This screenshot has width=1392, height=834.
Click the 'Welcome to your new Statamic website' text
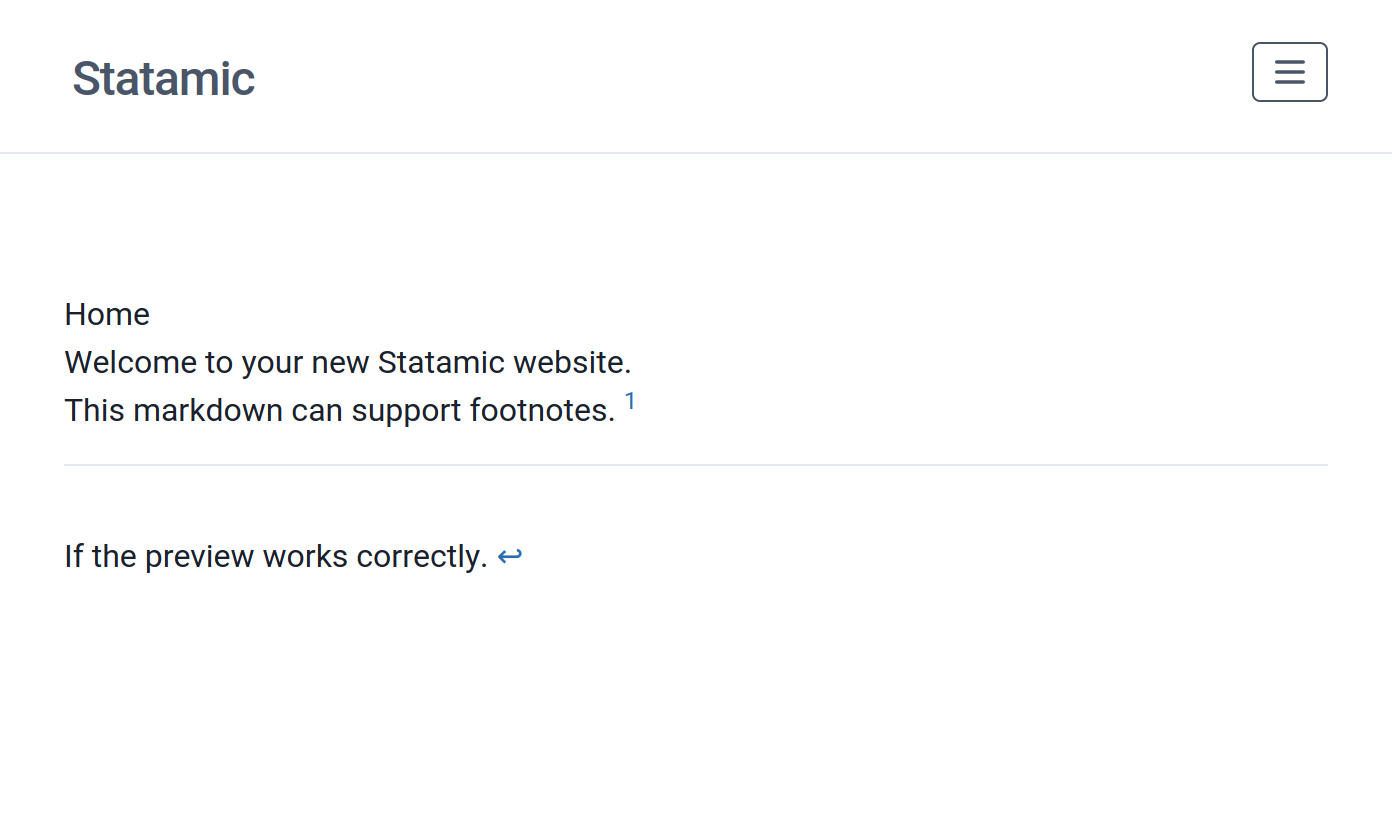click(x=347, y=362)
